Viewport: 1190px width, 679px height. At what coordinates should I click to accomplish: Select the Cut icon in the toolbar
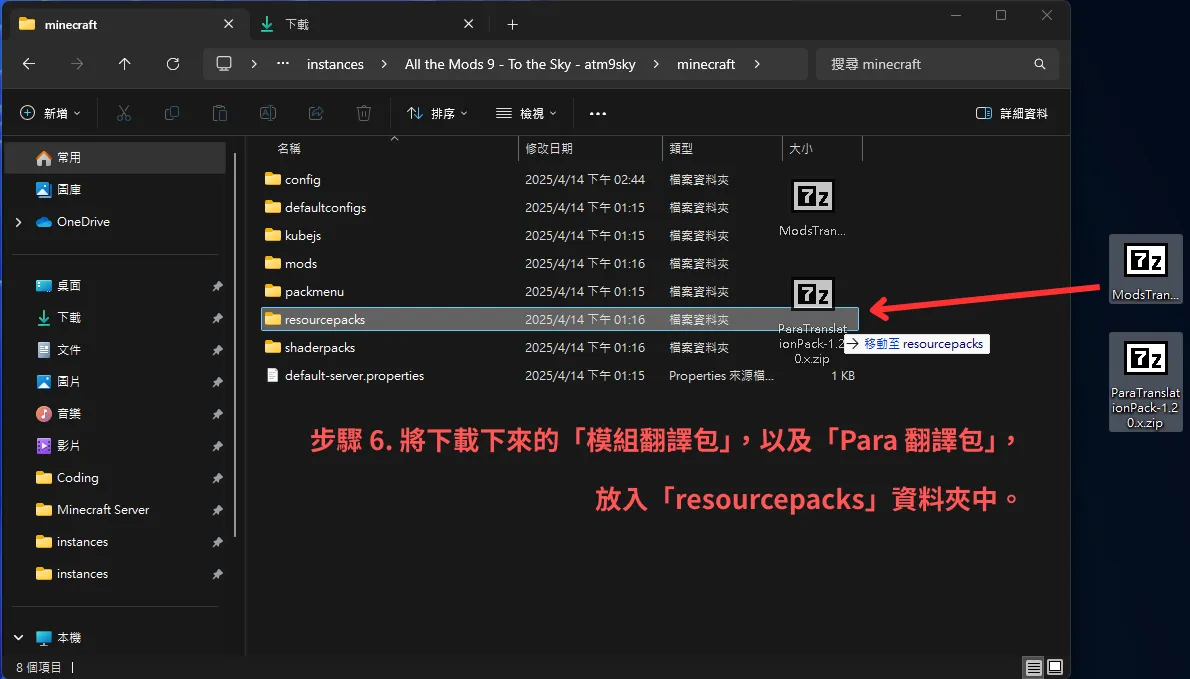tap(123, 112)
